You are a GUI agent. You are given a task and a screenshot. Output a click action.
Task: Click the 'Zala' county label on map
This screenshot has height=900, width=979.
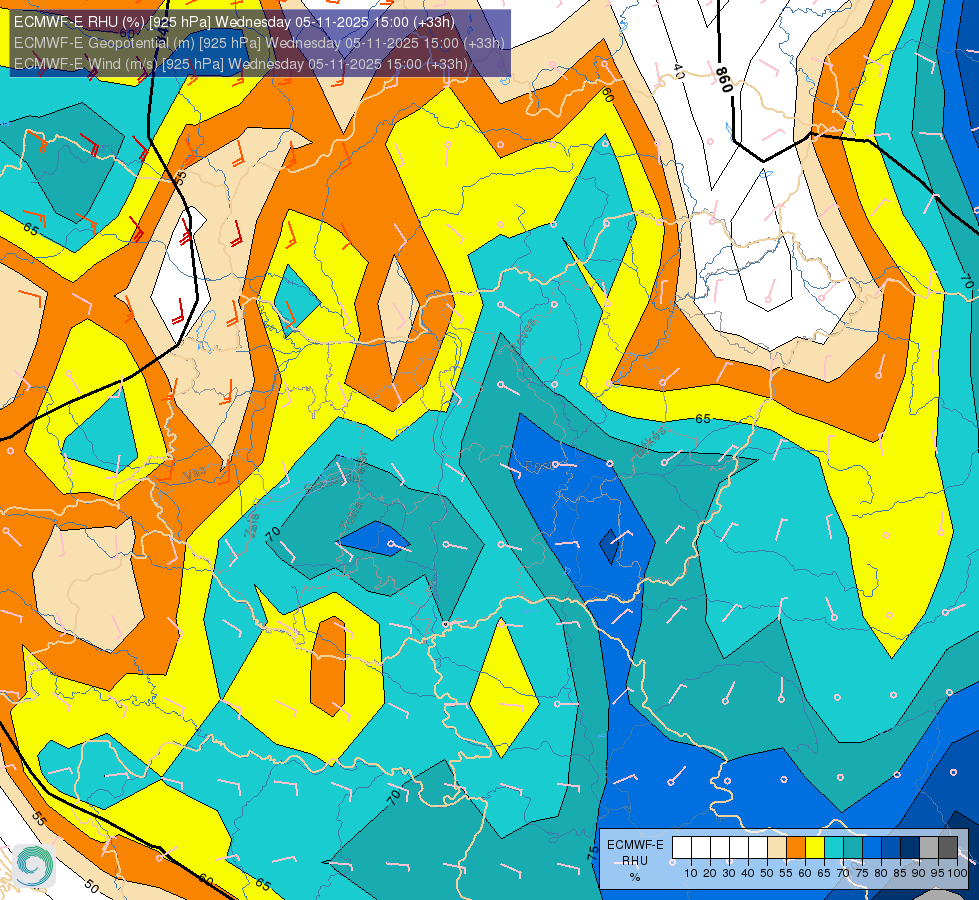tap(252, 528)
